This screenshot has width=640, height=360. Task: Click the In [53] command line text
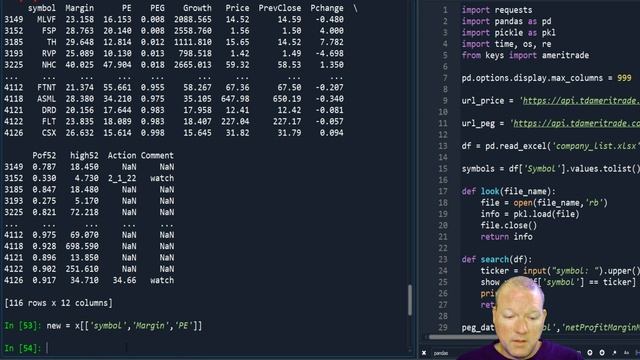pos(124,326)
